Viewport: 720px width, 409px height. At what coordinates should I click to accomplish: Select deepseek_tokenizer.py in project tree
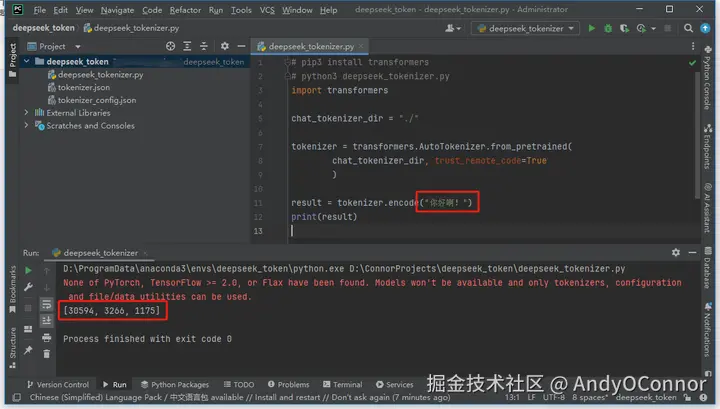[101, 74]
